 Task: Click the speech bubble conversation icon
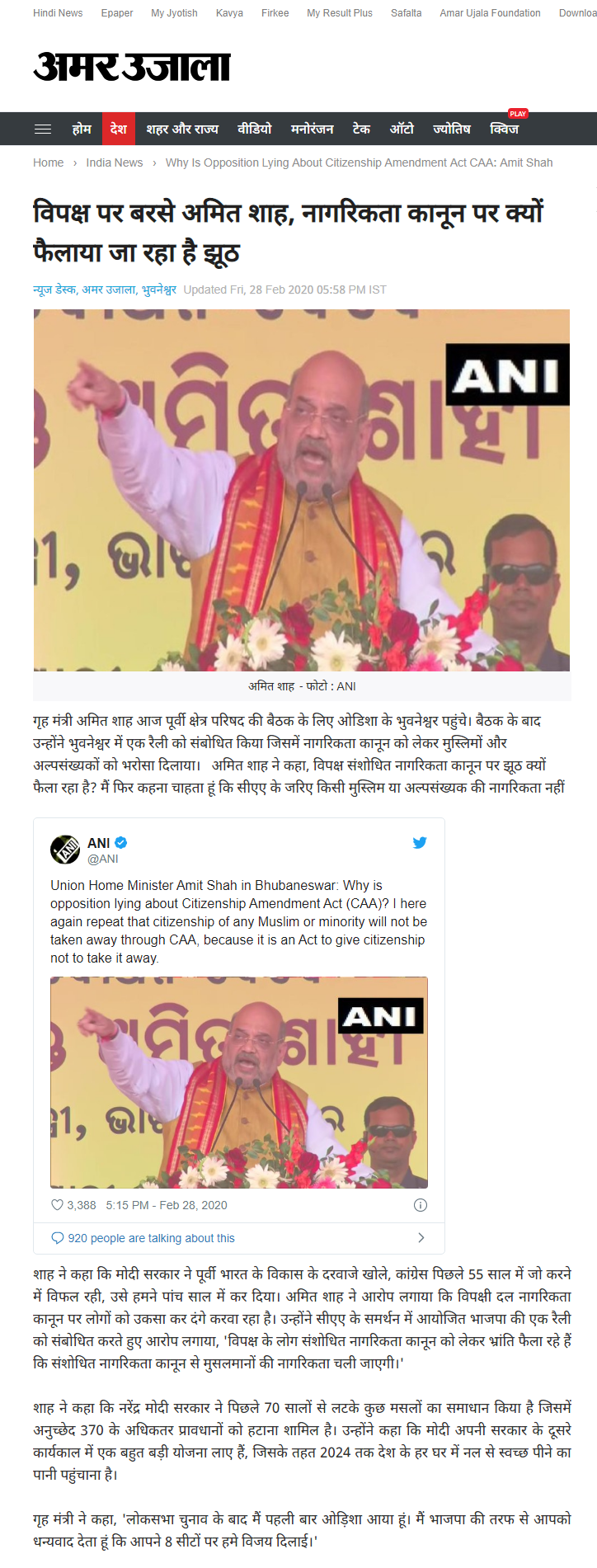tap(58, 1238)
